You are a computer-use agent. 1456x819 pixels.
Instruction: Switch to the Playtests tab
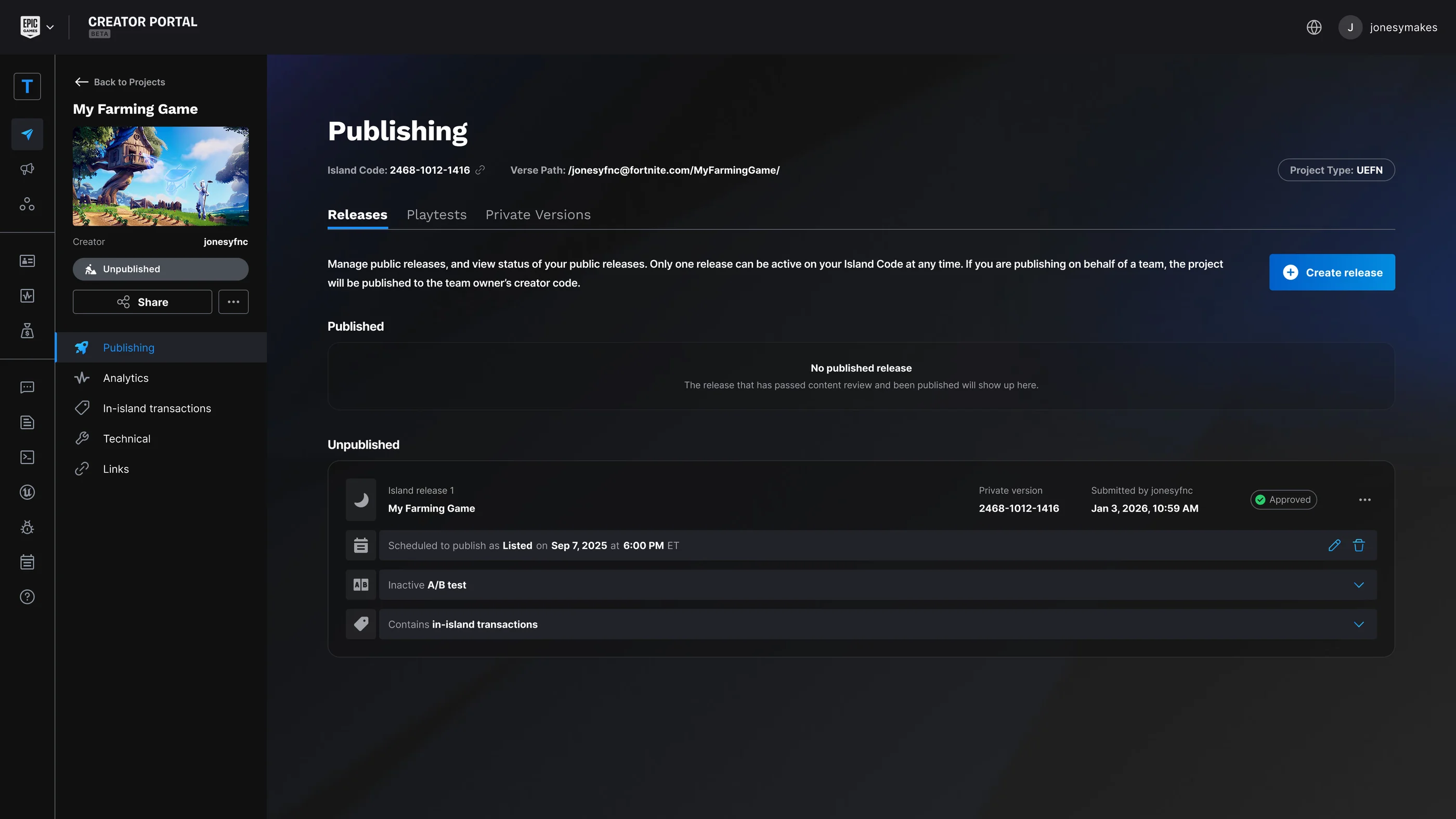pyautogui.click(x=436, y=215)
